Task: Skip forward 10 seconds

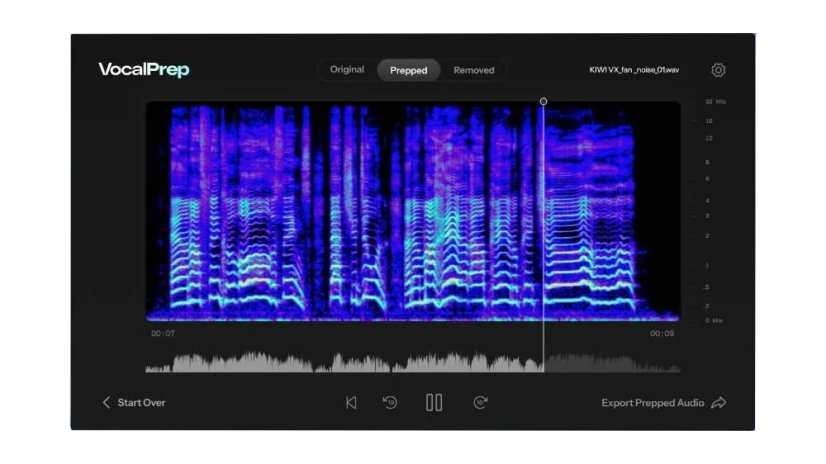Action: coord(480,403)
